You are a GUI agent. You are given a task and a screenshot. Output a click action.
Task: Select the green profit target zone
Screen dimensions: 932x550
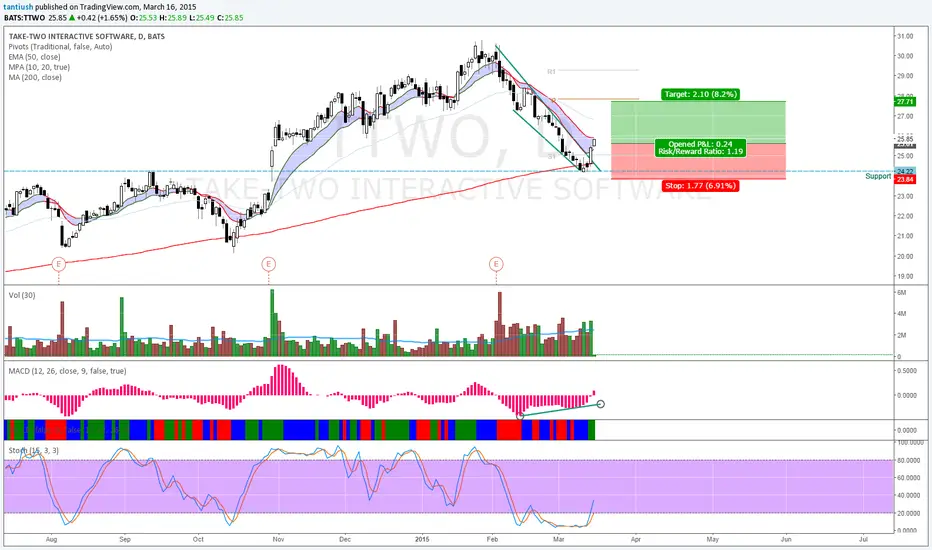[698, 122]
